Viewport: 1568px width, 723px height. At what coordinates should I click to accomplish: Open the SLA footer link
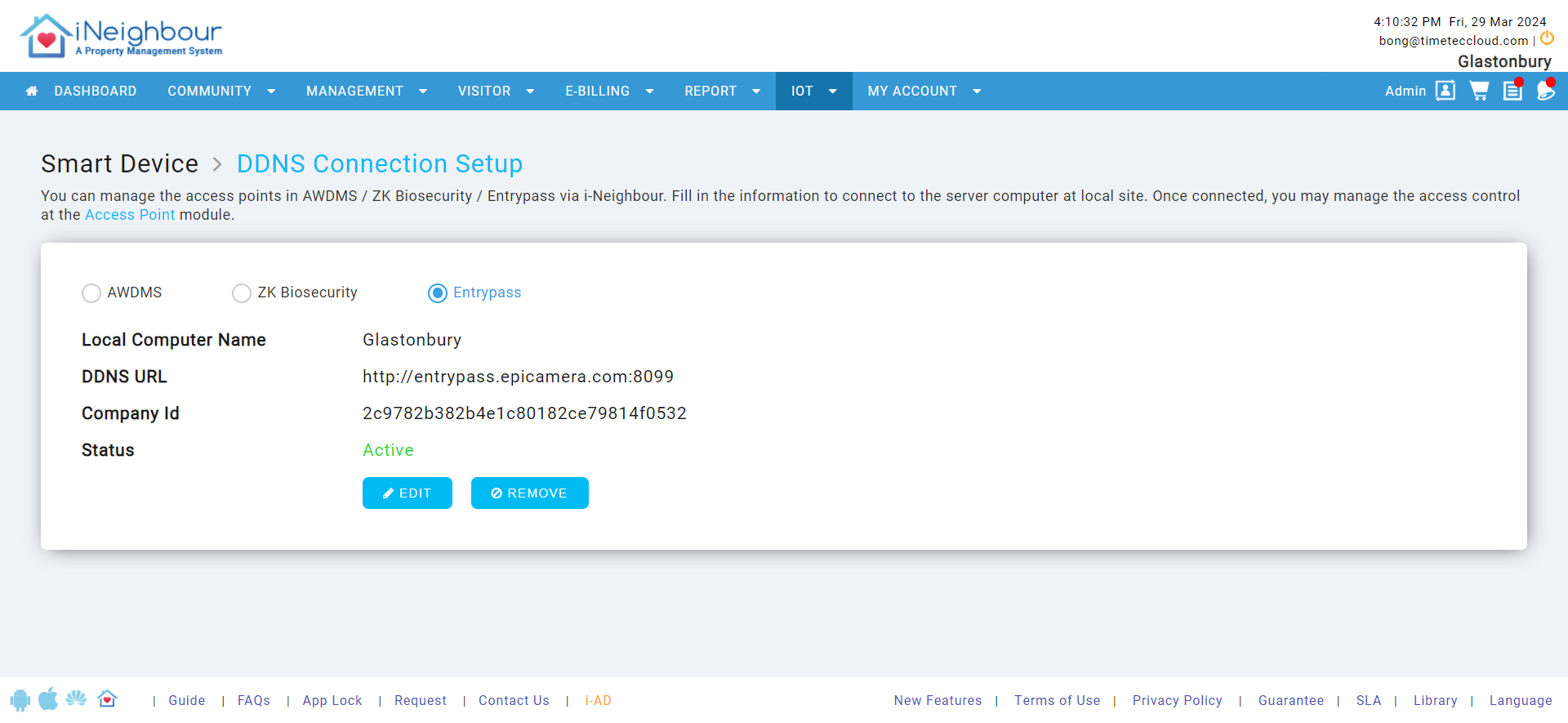coord(1369,701)
